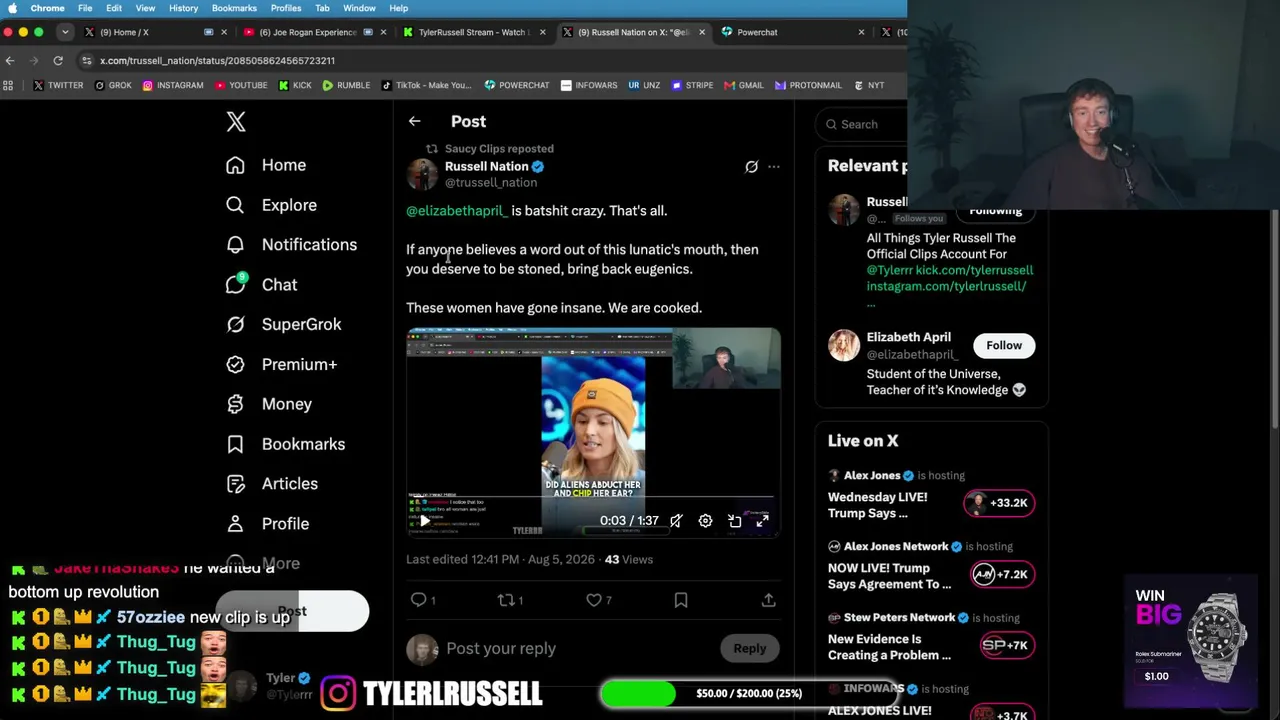This screenshot has width=1280, height=720.
Task: Open the PROTONMAIL bookmark
Action: pos(808,86)
